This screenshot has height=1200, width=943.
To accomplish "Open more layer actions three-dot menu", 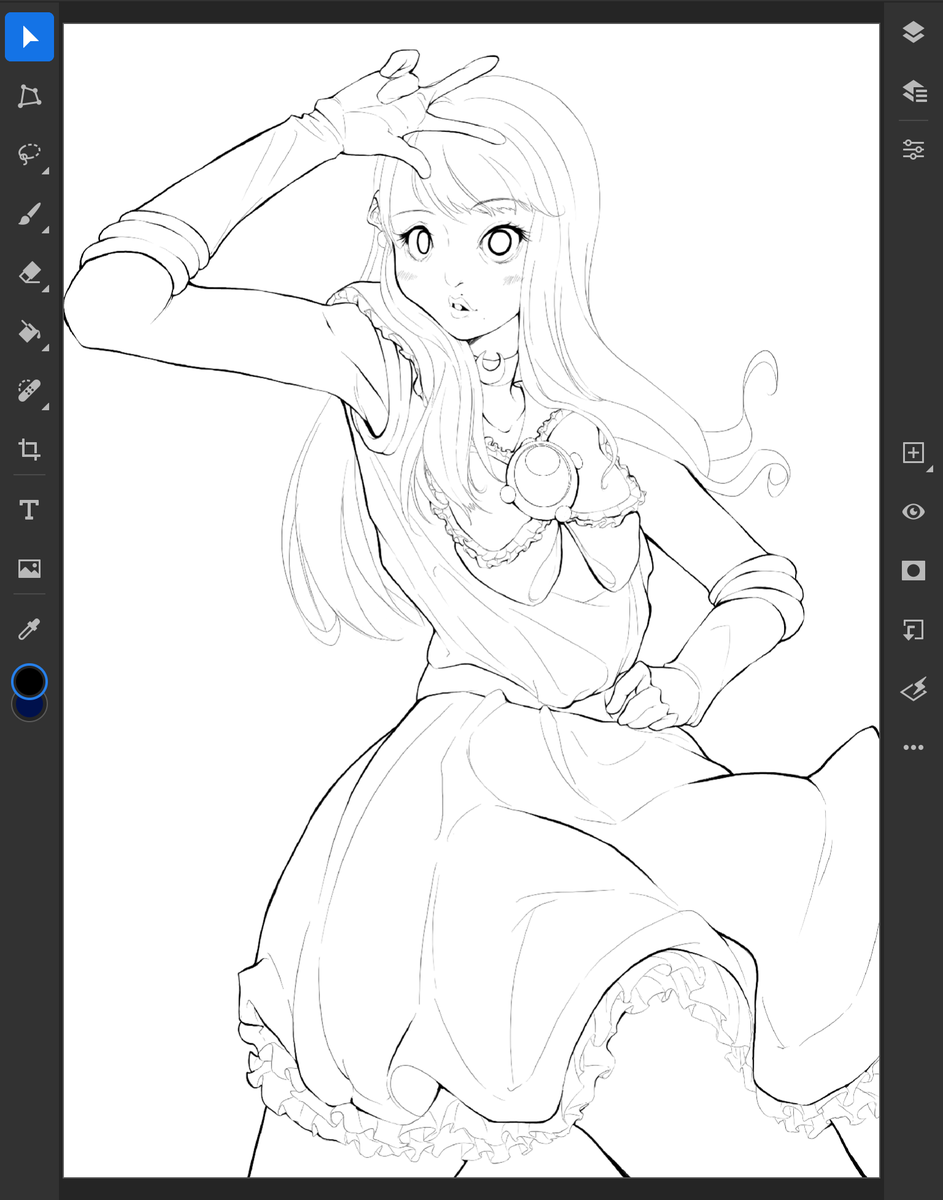I will tap(913, 747).
